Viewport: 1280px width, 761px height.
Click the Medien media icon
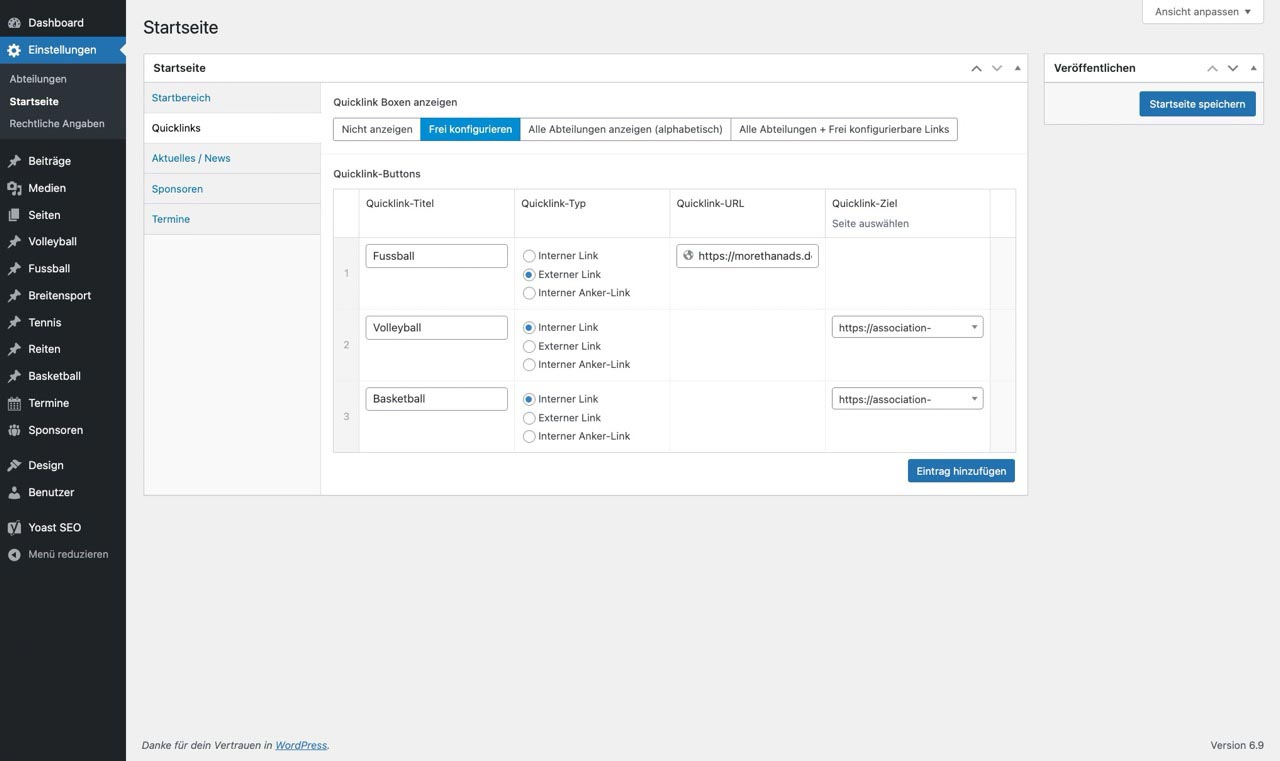point(14,188)
